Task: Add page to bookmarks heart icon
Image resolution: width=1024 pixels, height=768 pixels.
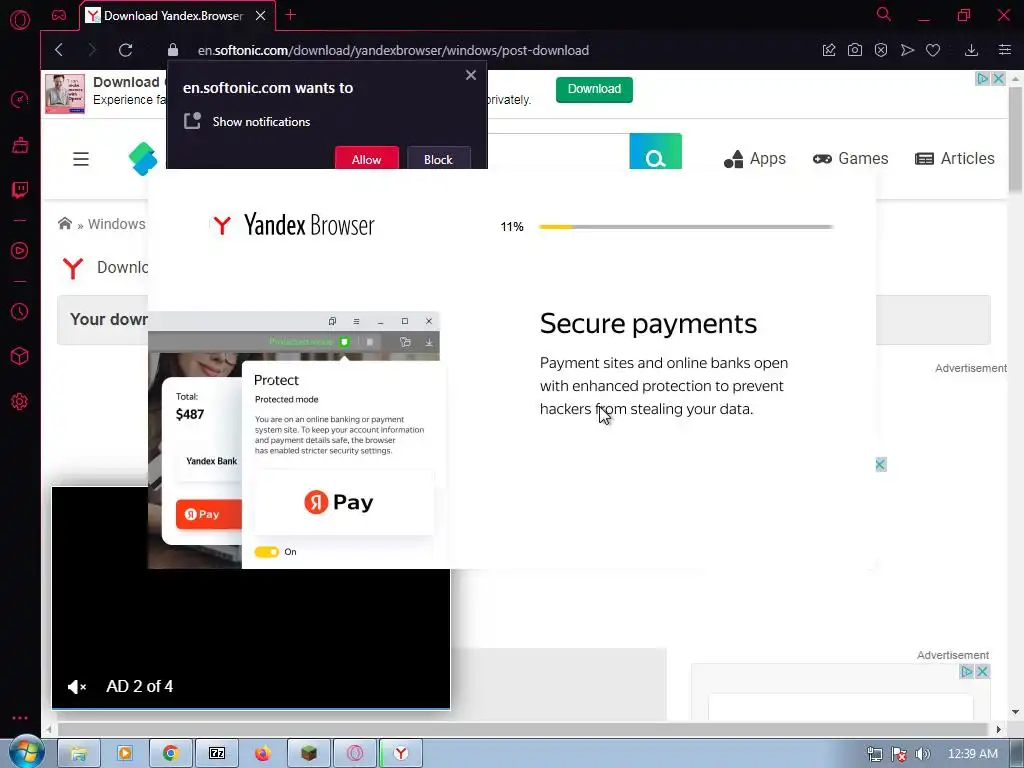Action: tap(933, 50)
